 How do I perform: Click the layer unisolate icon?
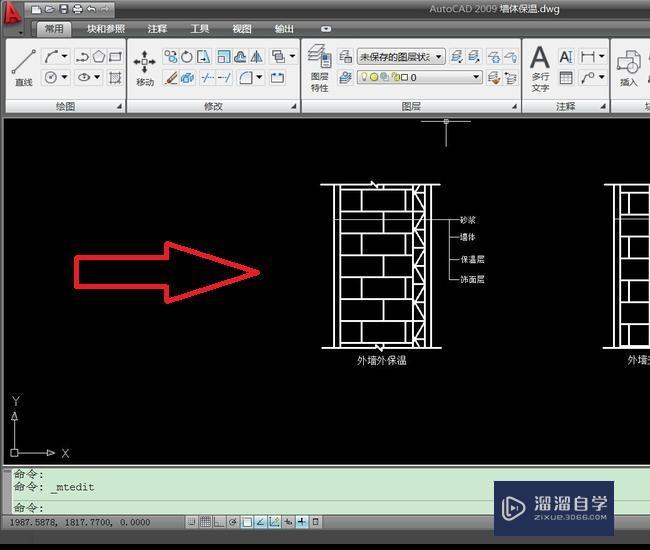point(473,57)
